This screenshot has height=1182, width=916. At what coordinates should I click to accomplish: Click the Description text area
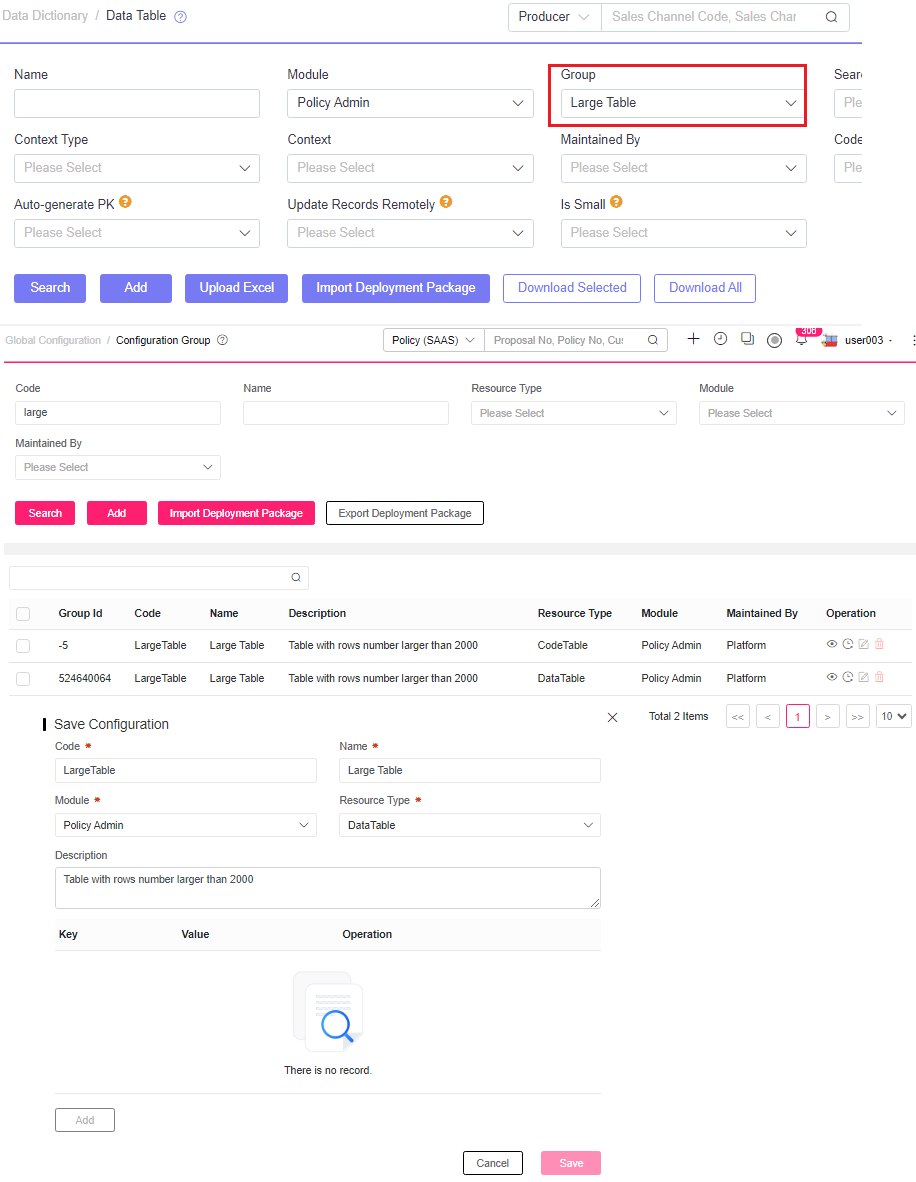click(x=327, y=887)
